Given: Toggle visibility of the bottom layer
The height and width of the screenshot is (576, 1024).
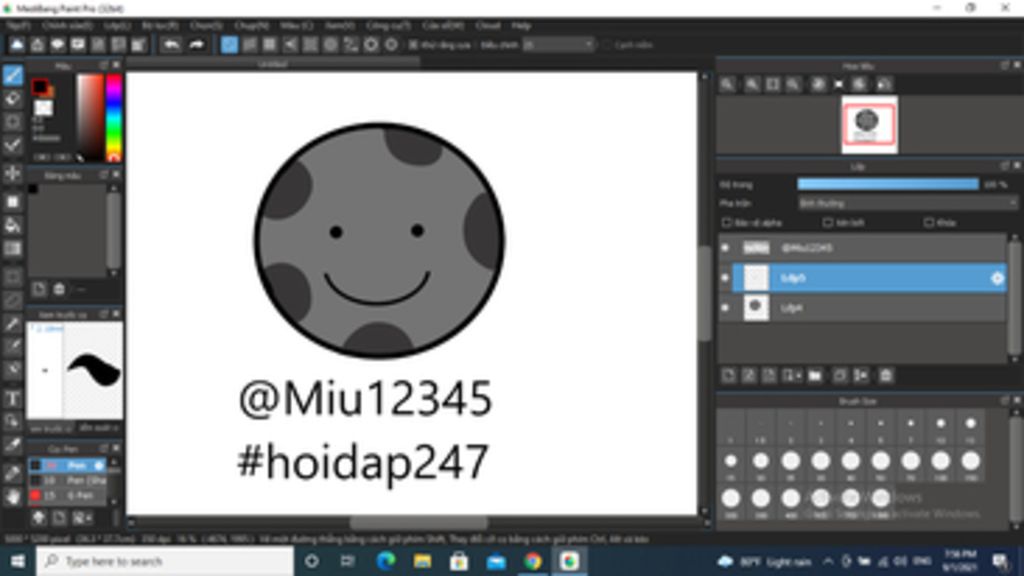Looking at the screenshot, I should tap(725, 308).
